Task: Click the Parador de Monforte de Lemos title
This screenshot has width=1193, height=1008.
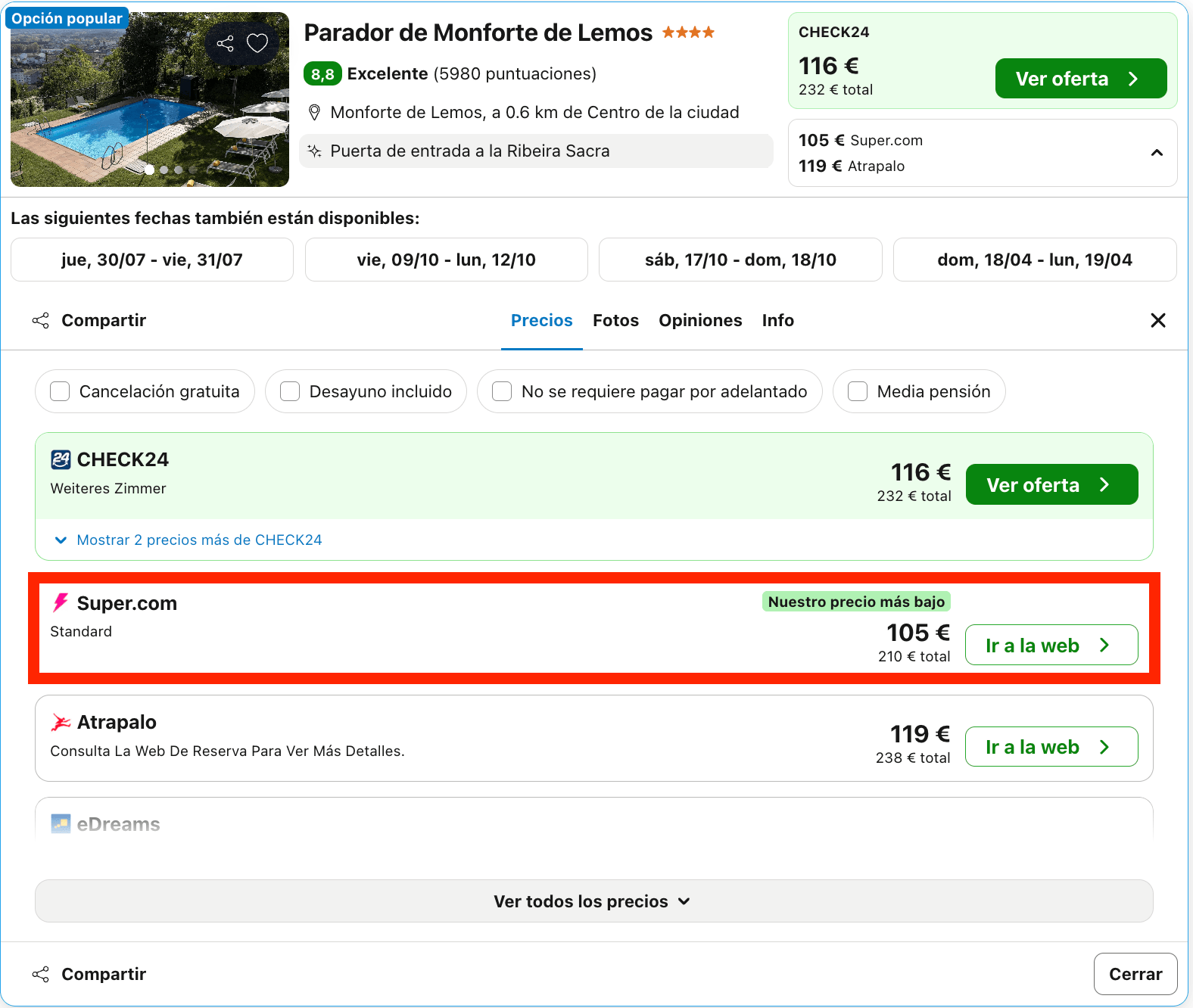Action: coord(478,33)
